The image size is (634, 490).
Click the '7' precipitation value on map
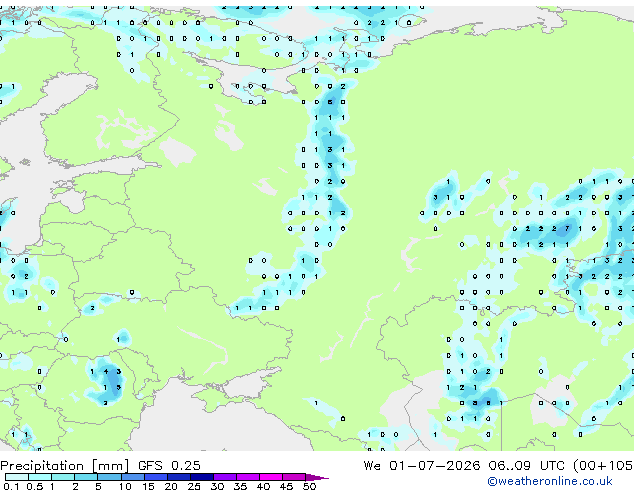coord(567,229)
